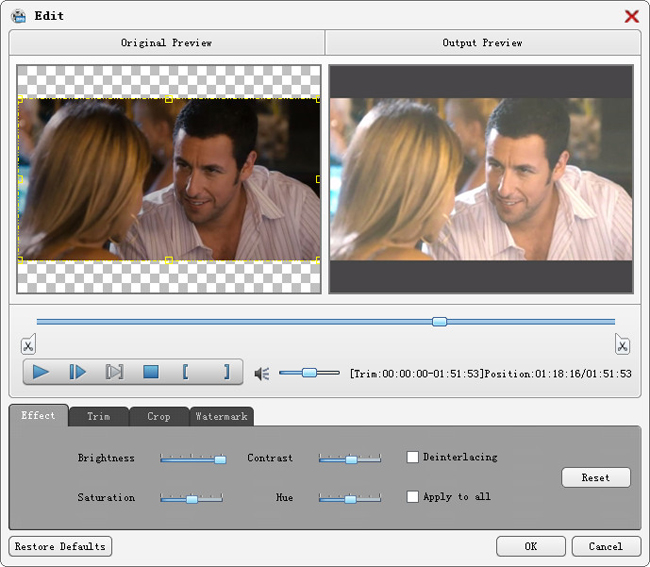Set trim start with left bracket
Screen dimensions: 650x567
point(185,372)
